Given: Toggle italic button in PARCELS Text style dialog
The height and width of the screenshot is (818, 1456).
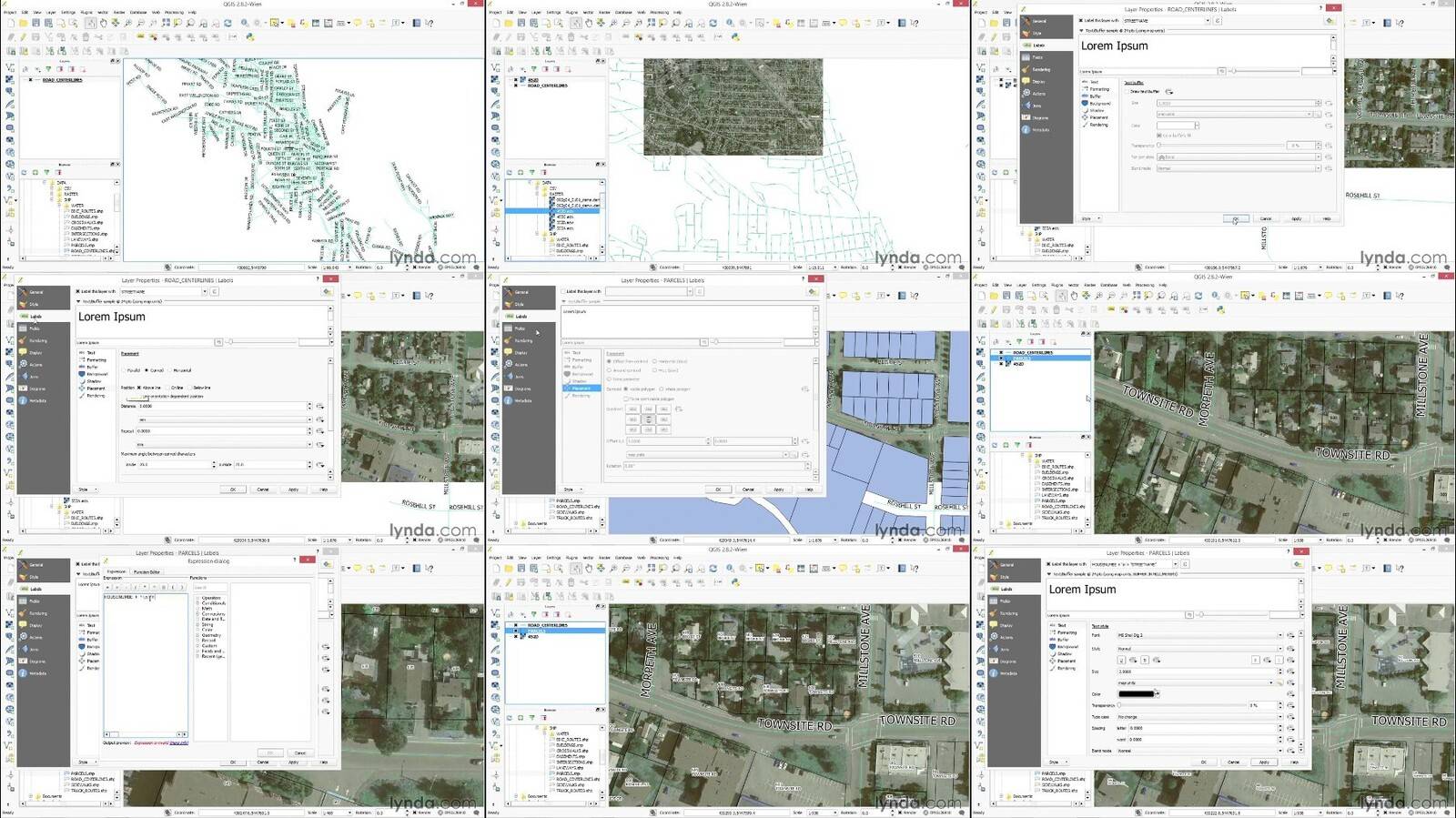Looking at the screenshot, I should [x=1279, y=660].
